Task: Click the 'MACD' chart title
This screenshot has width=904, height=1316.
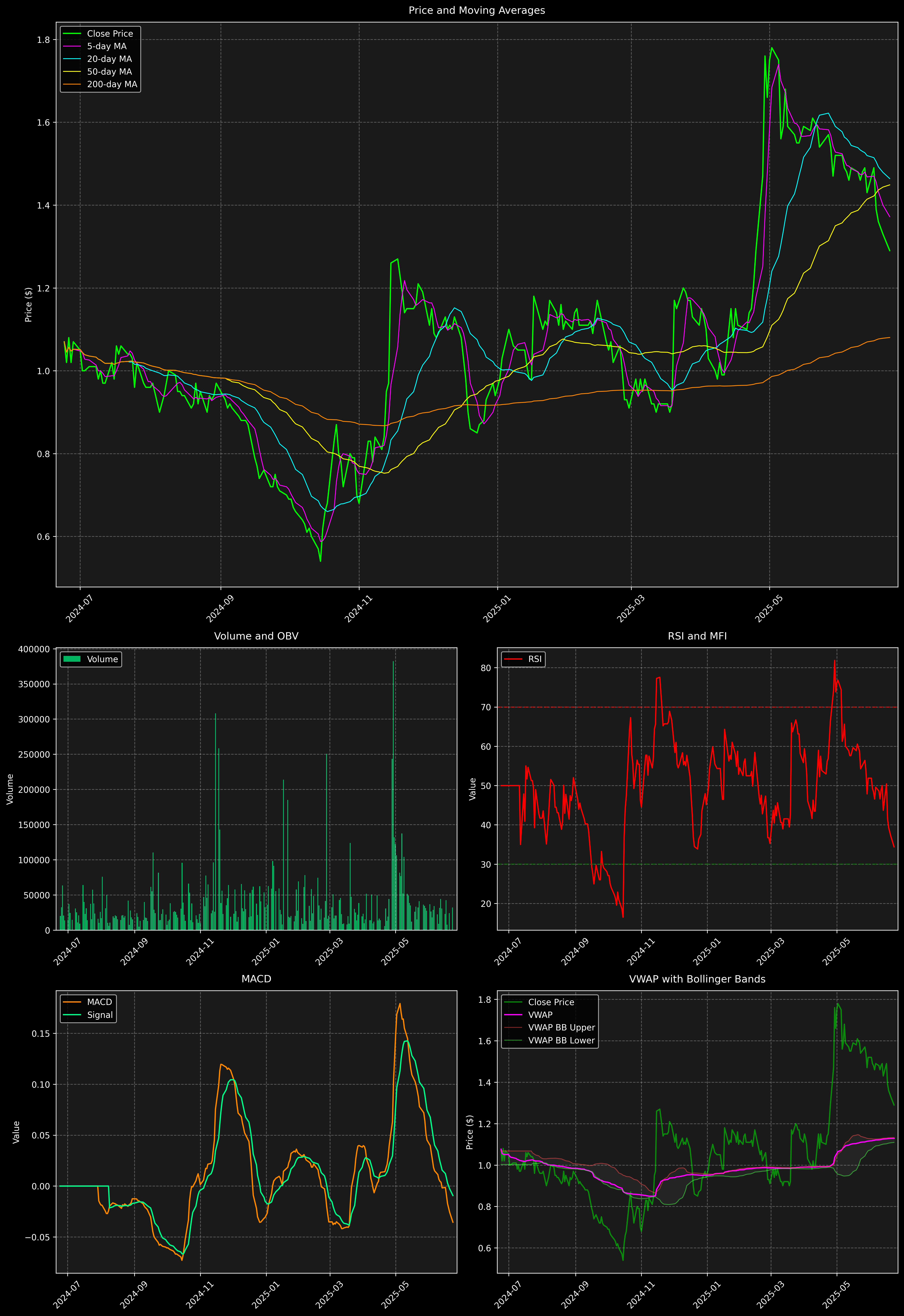Action: click(256, 979)
